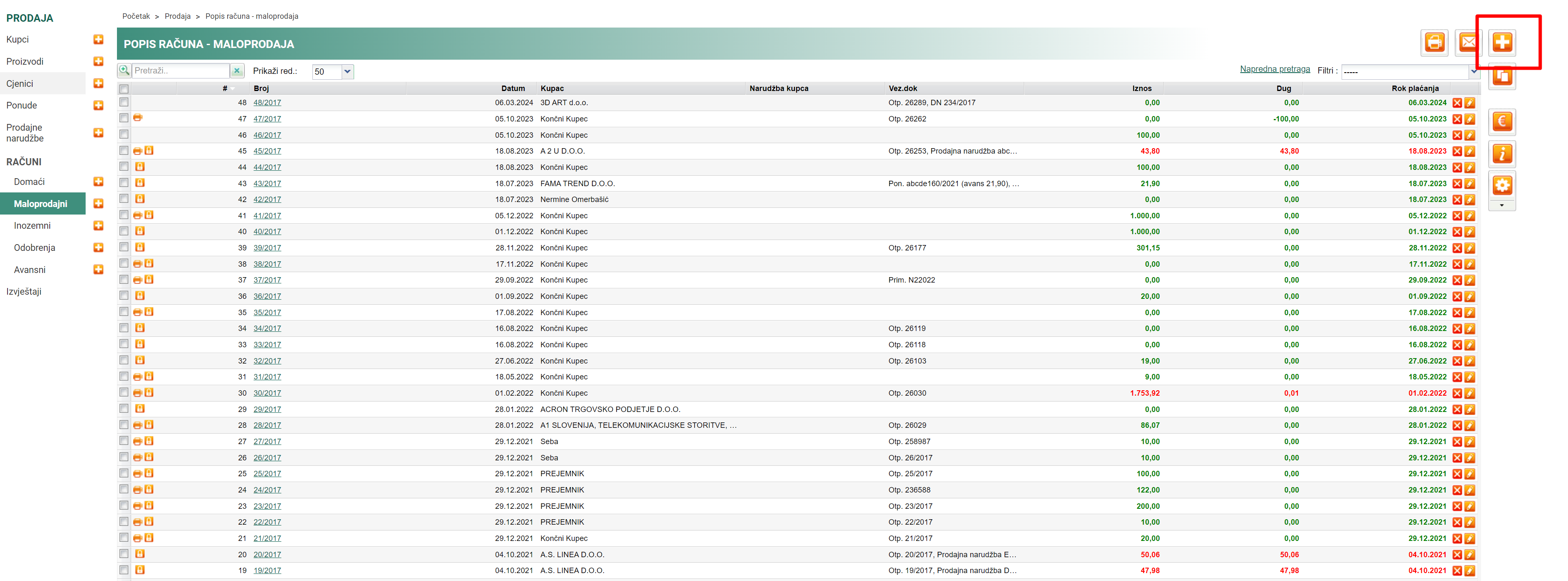Expand arrow below settings gear
This screenshot has width=1568, height=581.
1502,206
